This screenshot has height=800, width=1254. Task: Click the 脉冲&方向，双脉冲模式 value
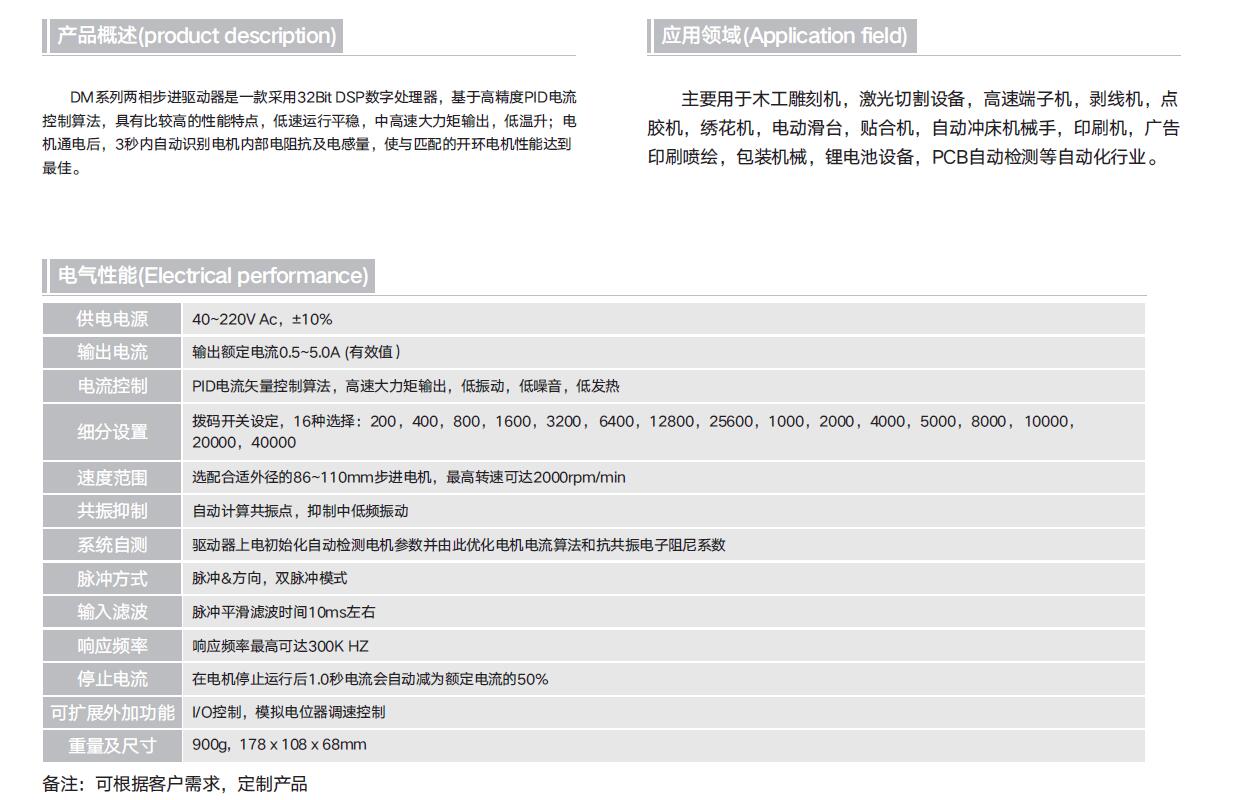pos(270,578)
